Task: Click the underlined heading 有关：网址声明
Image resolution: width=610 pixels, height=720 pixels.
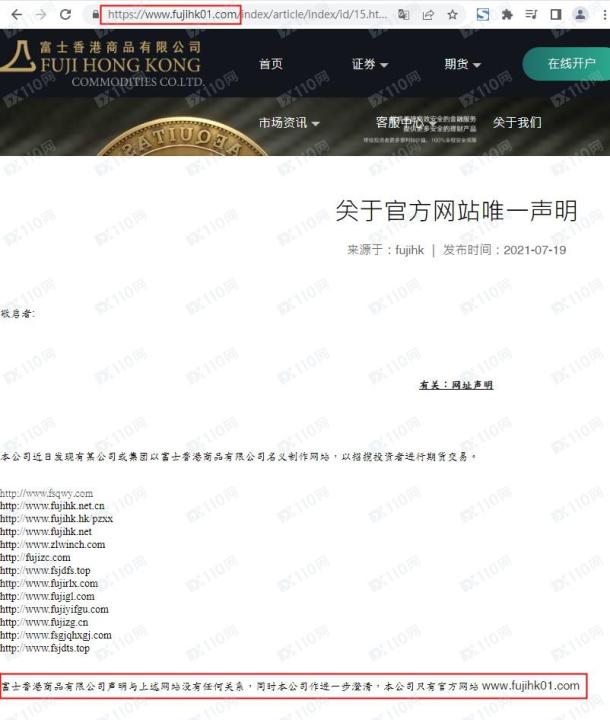Action: coord(456,385)
